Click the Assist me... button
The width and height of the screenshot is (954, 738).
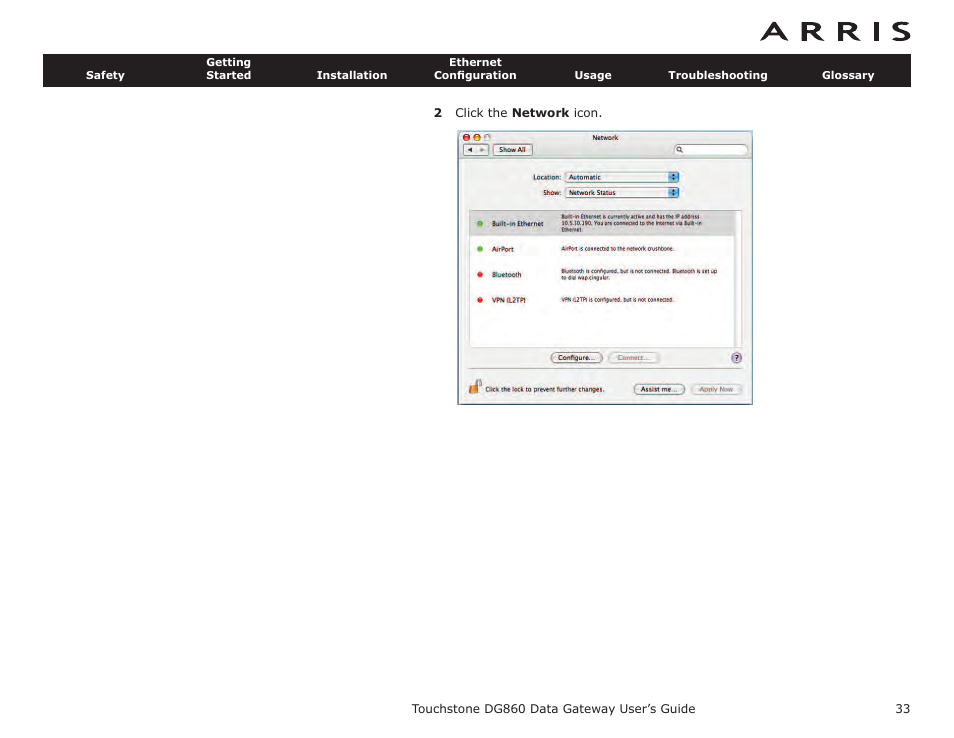[659, 389]
